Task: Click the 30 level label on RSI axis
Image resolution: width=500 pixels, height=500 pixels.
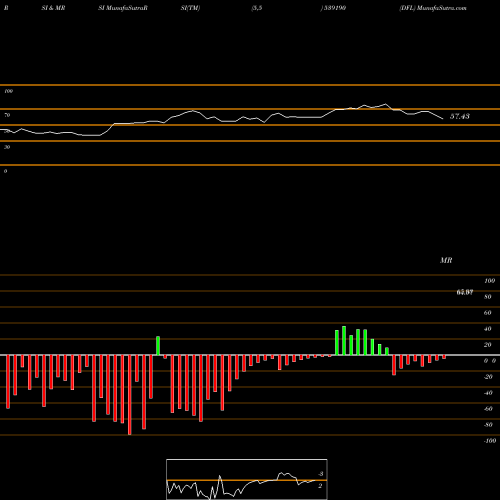Action: point(7,147)
